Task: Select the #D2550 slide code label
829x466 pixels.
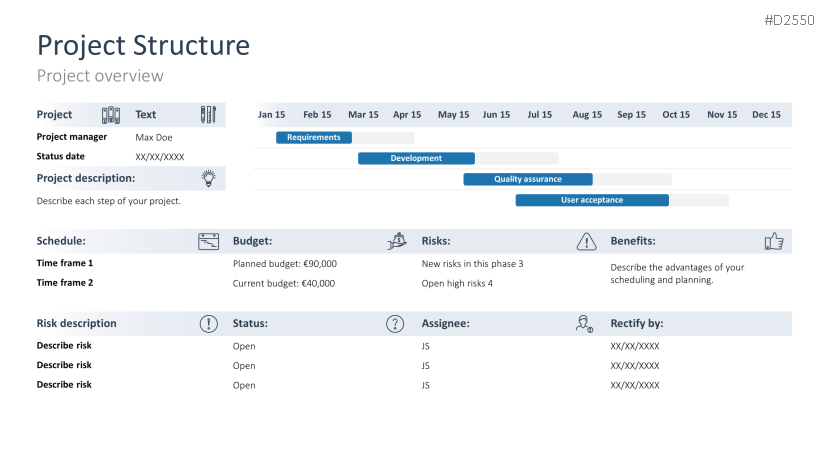Action: click(789, 18)
